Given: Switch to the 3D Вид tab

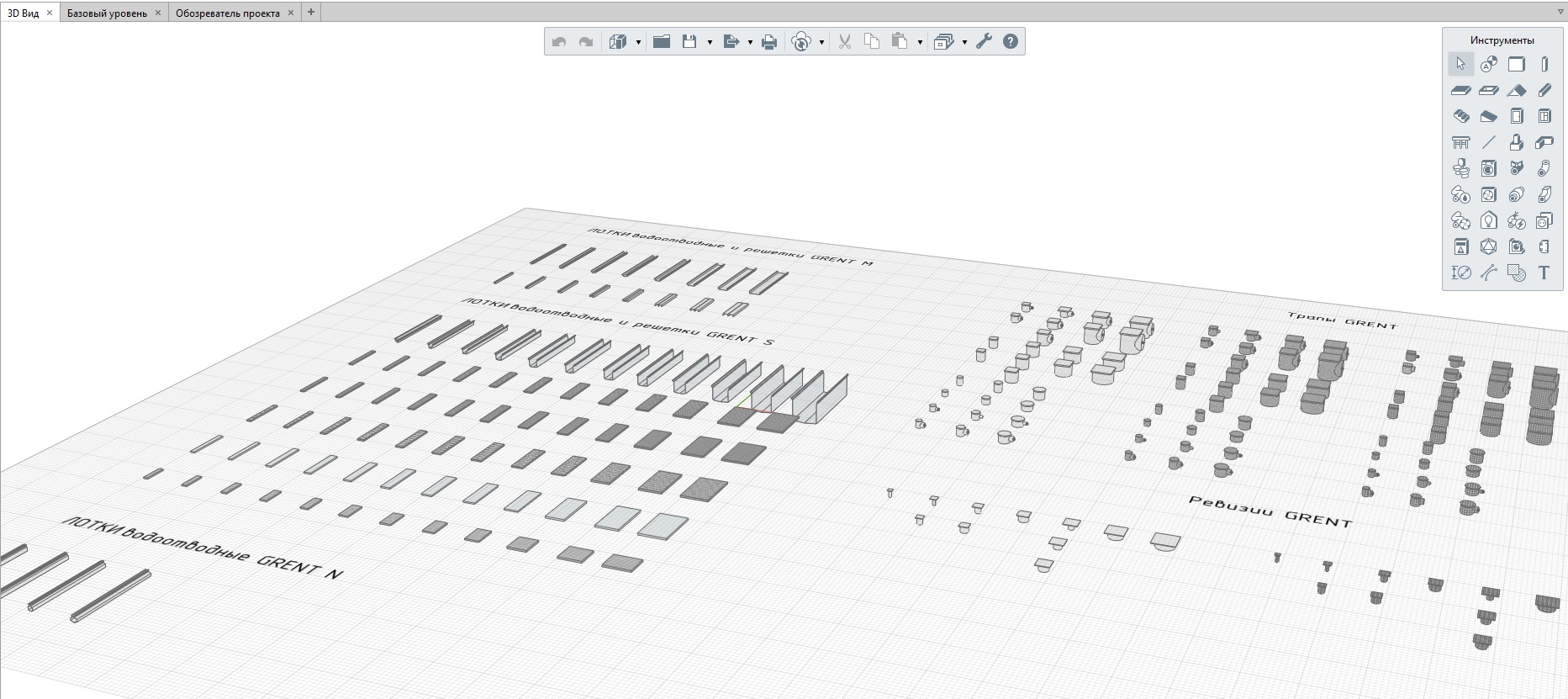Looking at the screenshot, I should click(x=24, y=13).
